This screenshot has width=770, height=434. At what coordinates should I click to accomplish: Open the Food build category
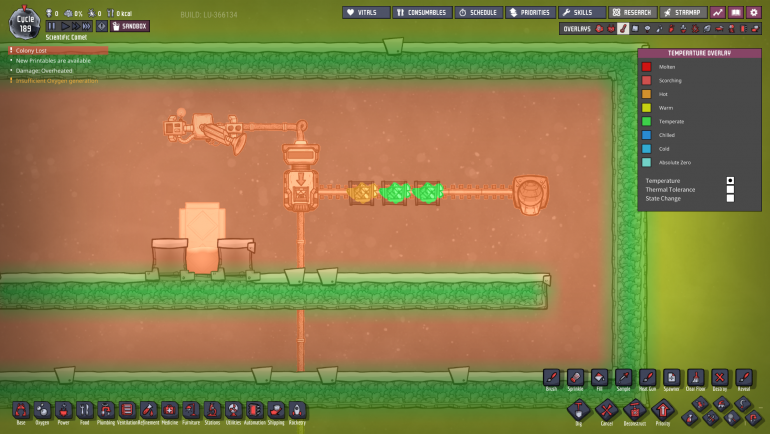[84, 410]
